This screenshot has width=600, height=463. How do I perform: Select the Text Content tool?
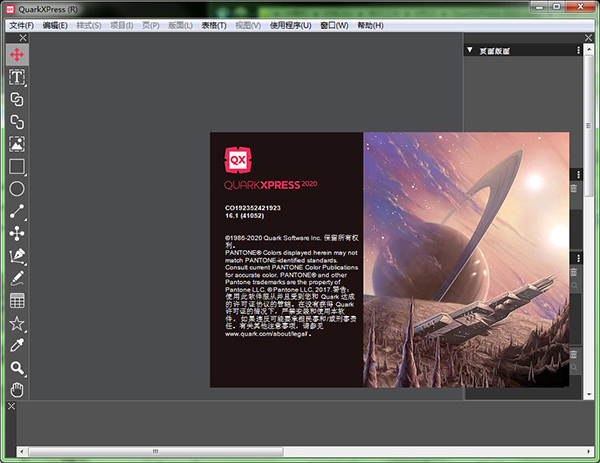click(x=17, y=77)
